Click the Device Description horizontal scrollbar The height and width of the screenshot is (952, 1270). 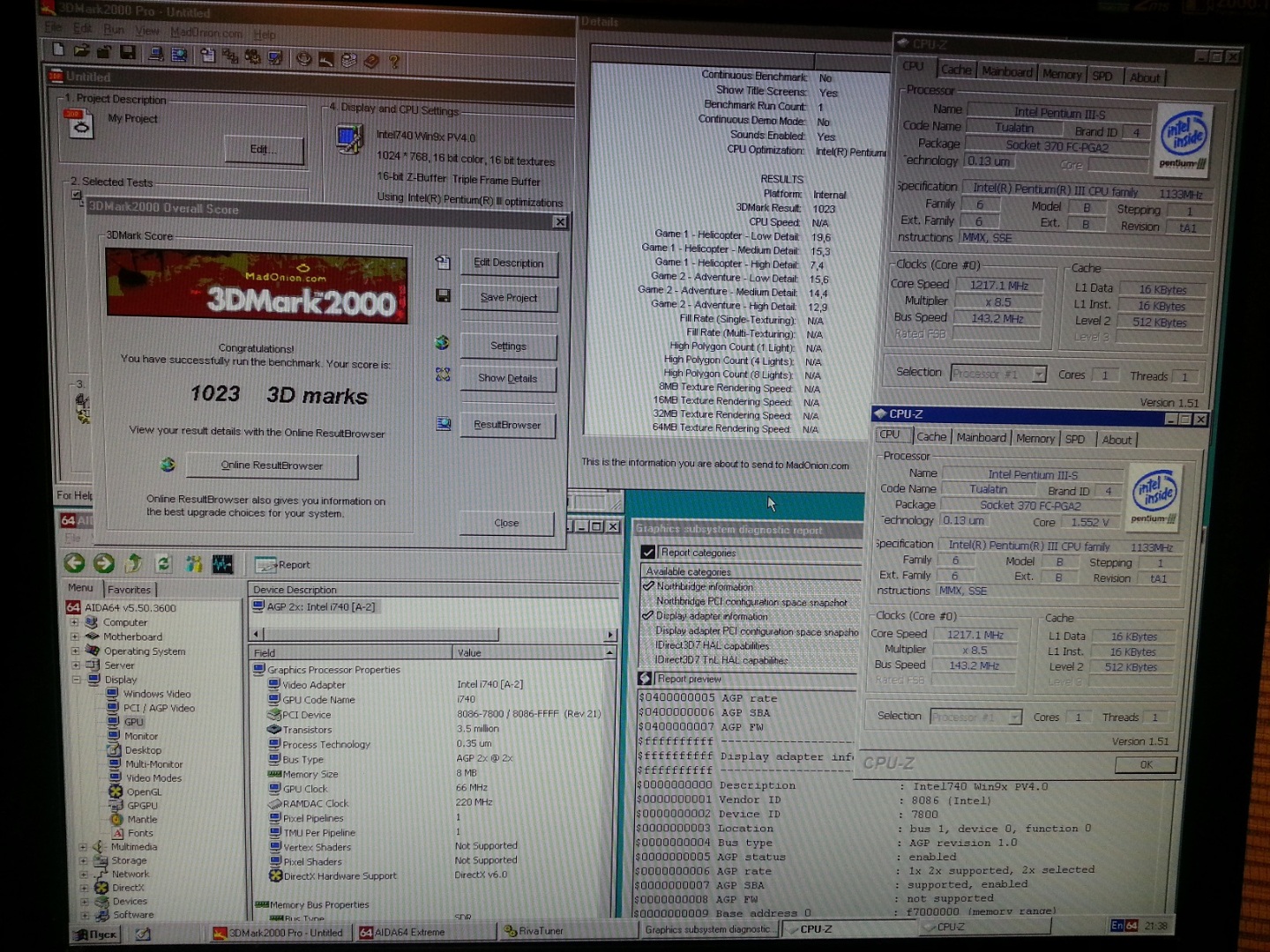(x=433, y=635)
